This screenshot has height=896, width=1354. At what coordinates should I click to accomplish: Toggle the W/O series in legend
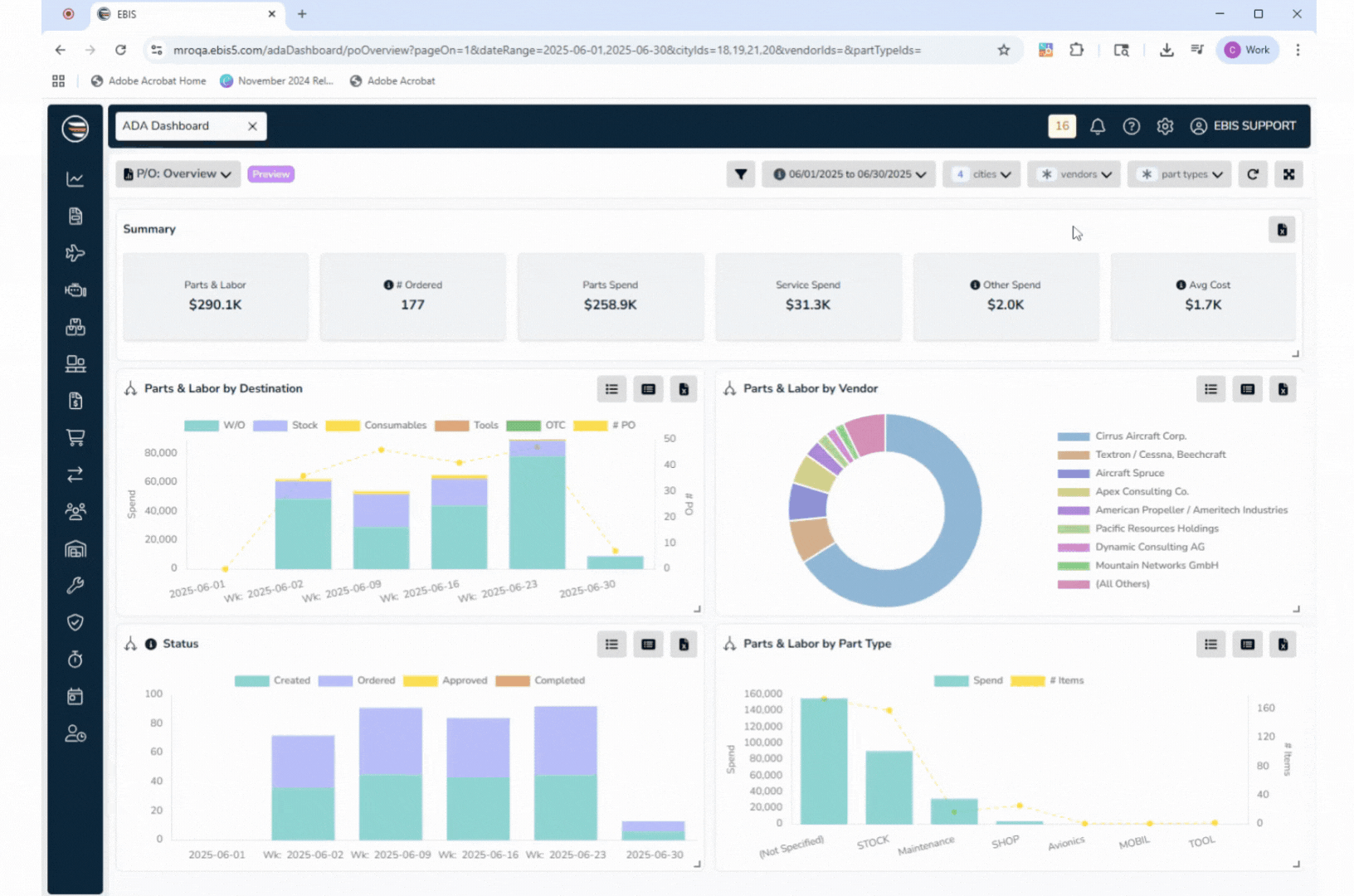point(215,426)
